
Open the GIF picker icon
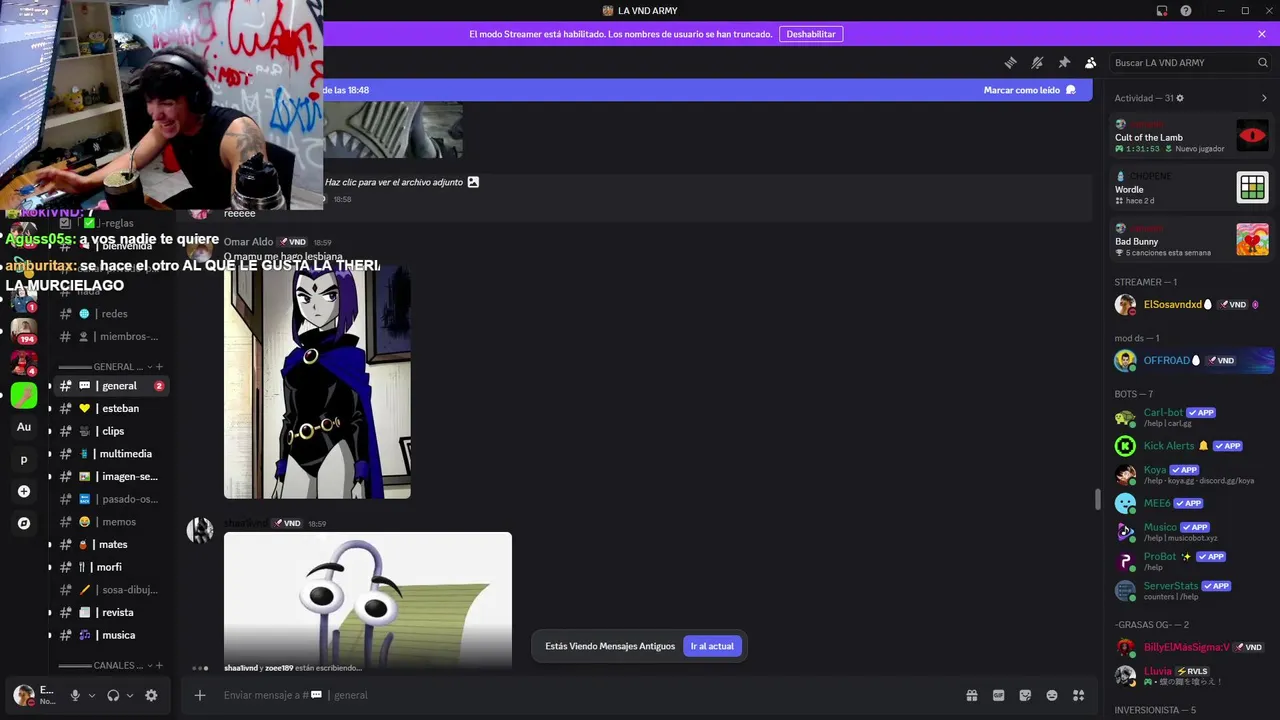point(998,695)
